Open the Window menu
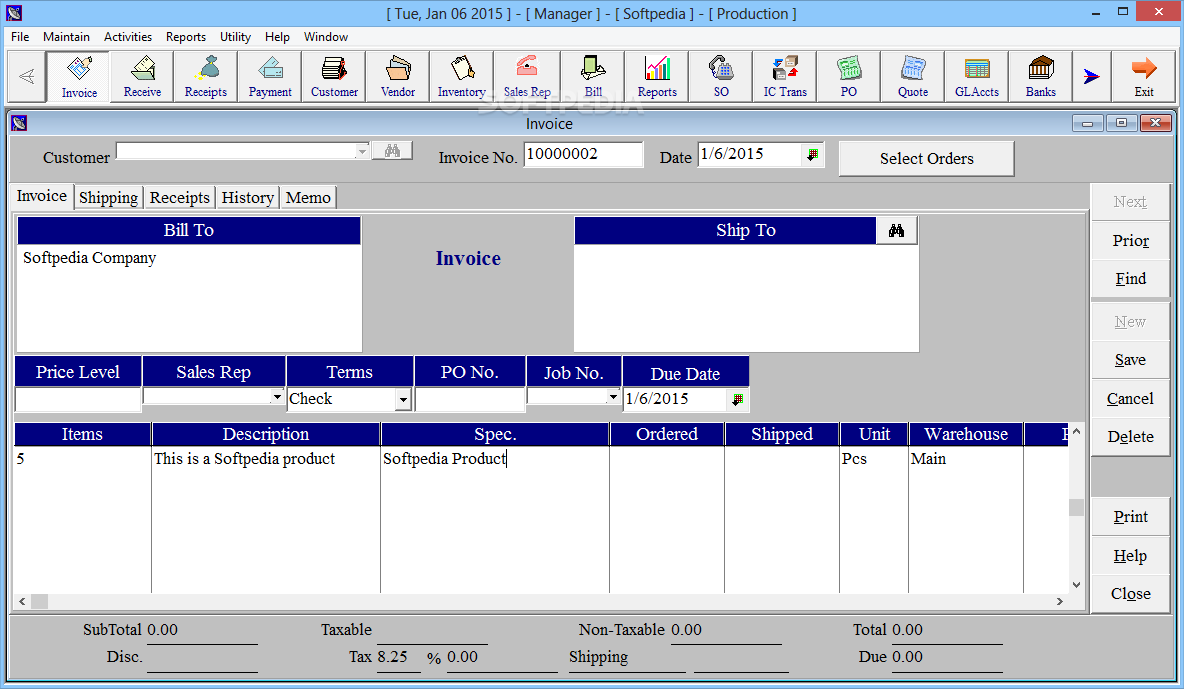The image size is (1184, 689). click(325, 36)
